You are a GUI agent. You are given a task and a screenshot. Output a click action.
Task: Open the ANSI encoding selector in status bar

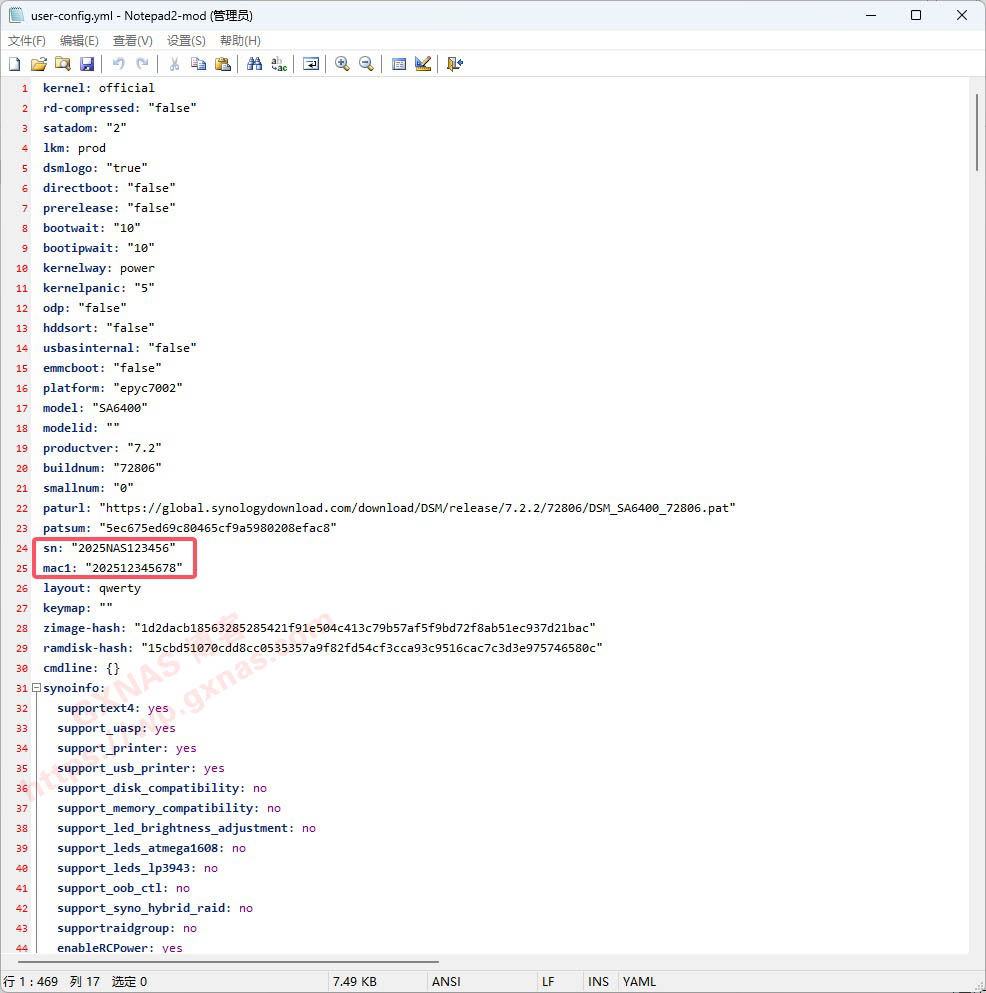click(x=446, y=981)
